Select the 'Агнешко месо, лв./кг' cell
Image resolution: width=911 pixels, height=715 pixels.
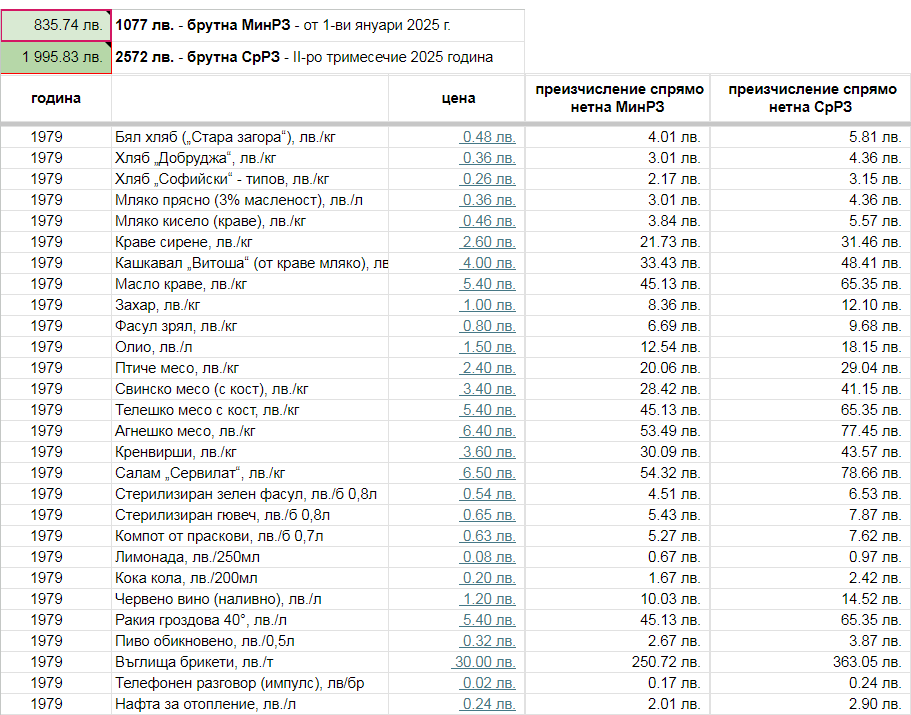click(250, 431)
